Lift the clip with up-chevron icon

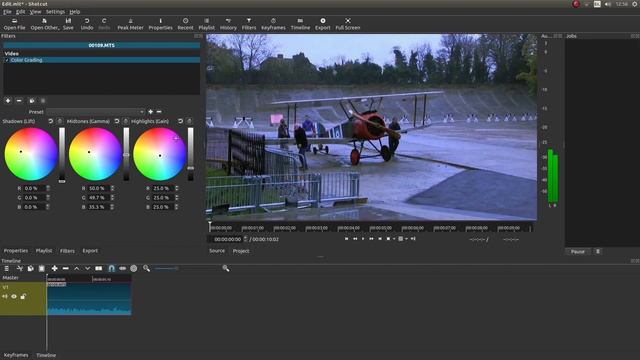click(x=76, y=268)
